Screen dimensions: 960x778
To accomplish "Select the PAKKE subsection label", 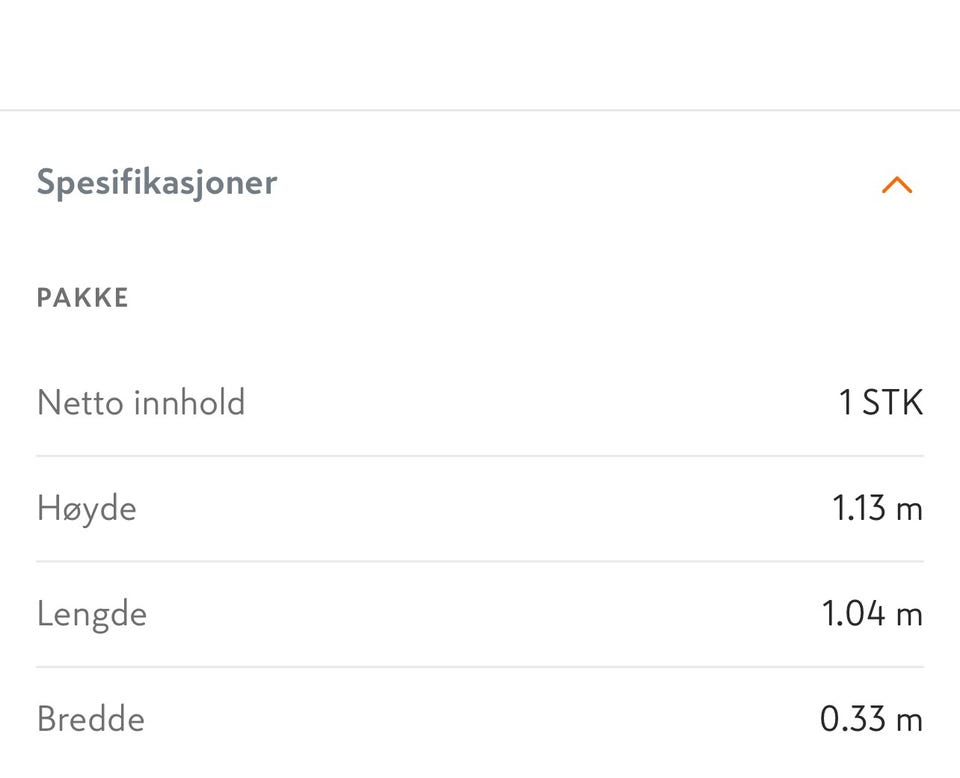I will pos(83,298).
